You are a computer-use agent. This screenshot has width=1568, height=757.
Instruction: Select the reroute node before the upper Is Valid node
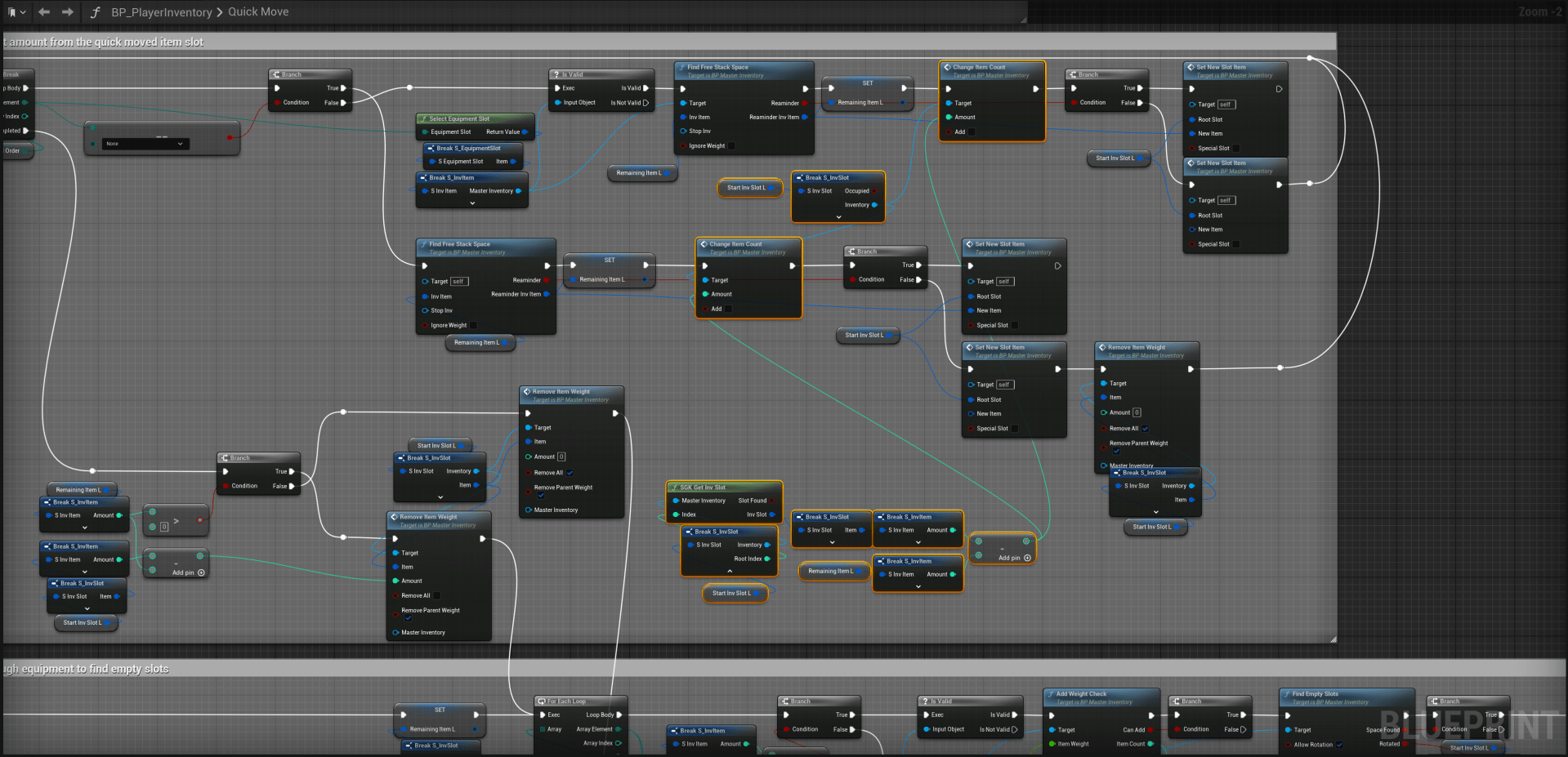[410, 88]
